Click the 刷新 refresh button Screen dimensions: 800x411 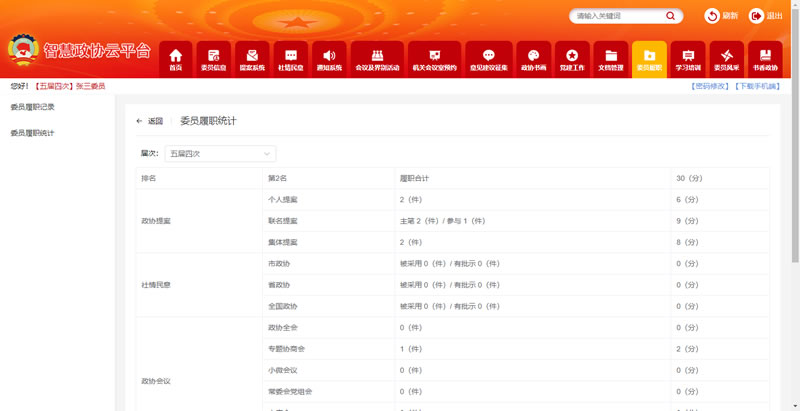[721, 16]
